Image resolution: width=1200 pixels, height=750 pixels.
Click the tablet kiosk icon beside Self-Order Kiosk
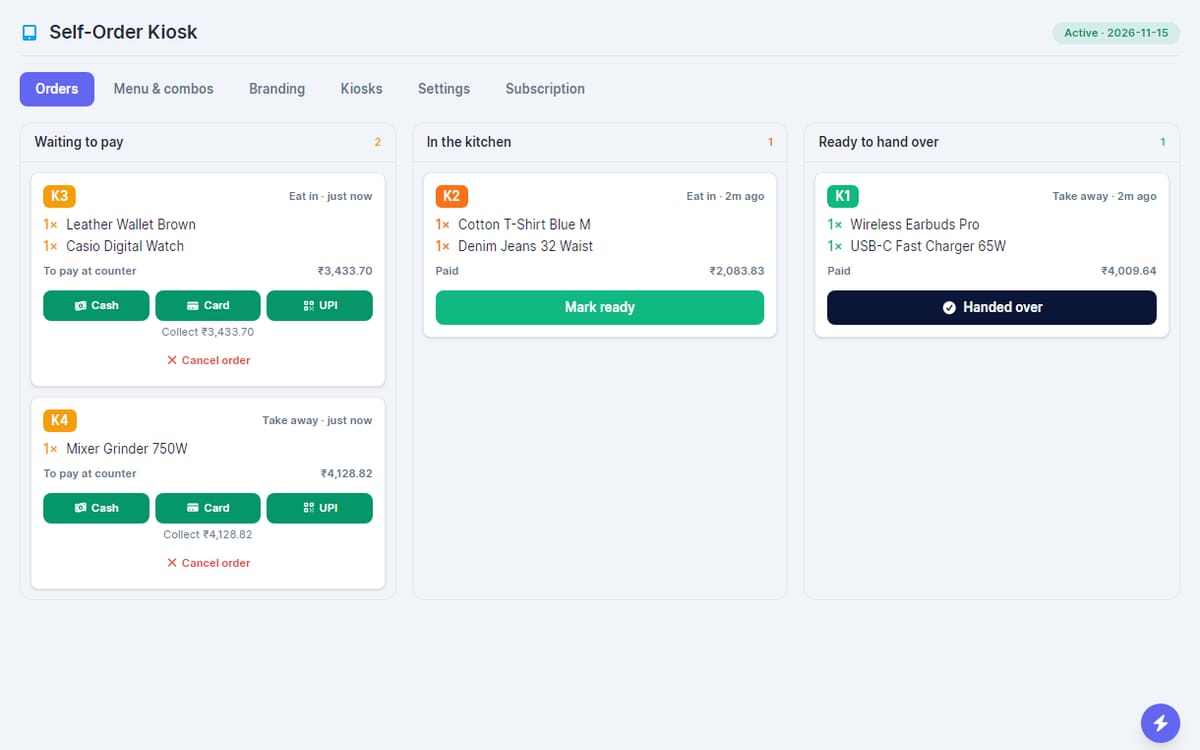coord(29,32)
